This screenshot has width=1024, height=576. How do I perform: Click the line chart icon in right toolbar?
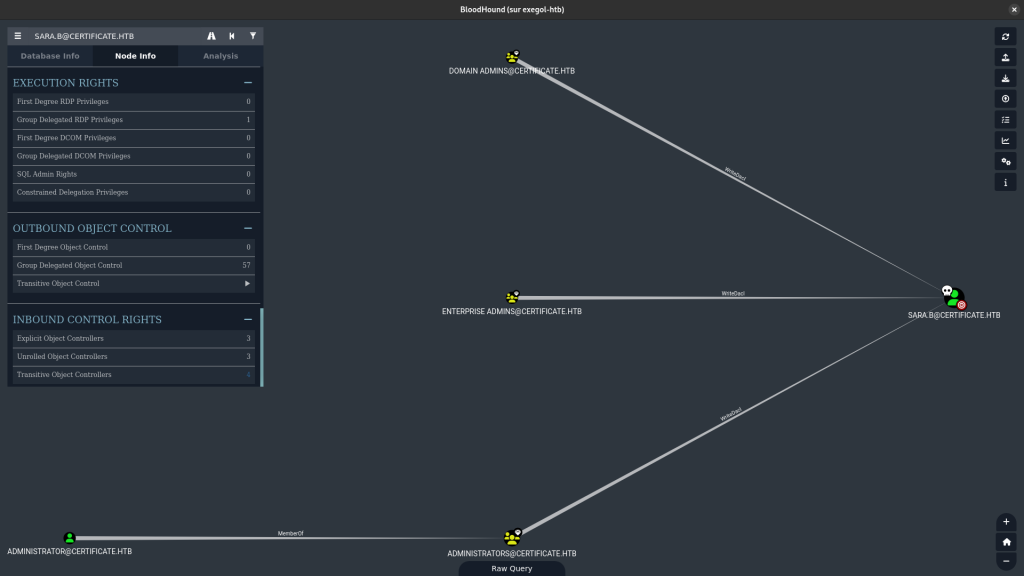click(1006, 141)
